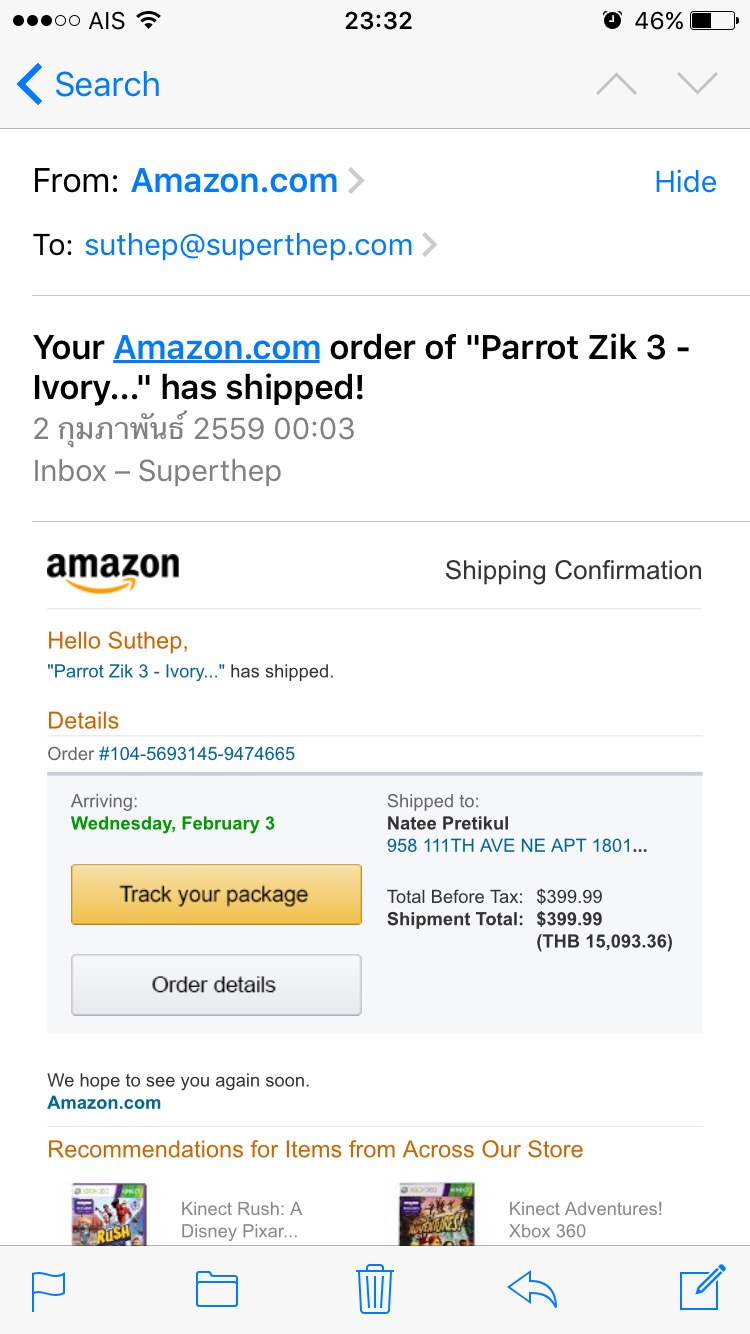Go to previous message with up arrow
Screen dimensions: 750x1334
616,84
